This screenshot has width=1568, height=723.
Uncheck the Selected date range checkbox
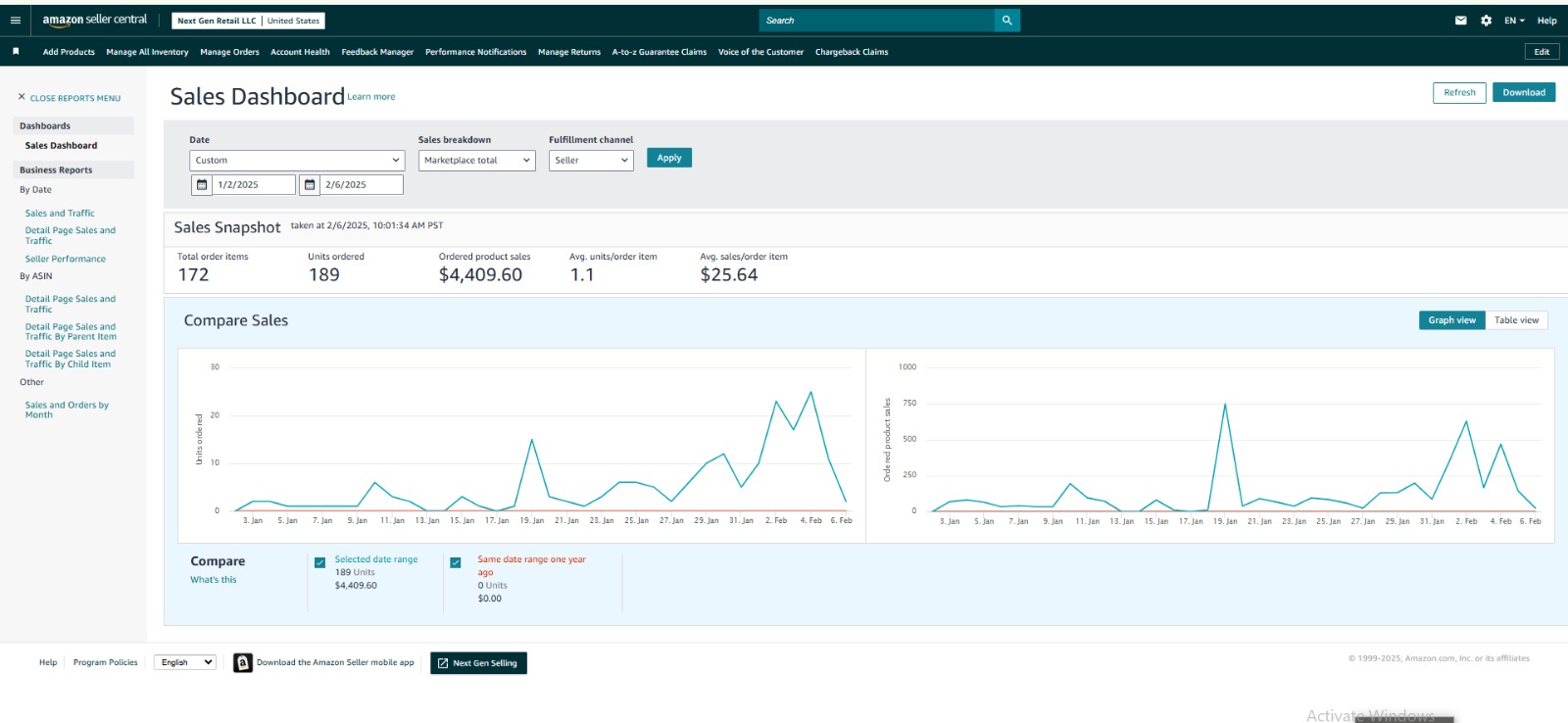click(320, 562)
